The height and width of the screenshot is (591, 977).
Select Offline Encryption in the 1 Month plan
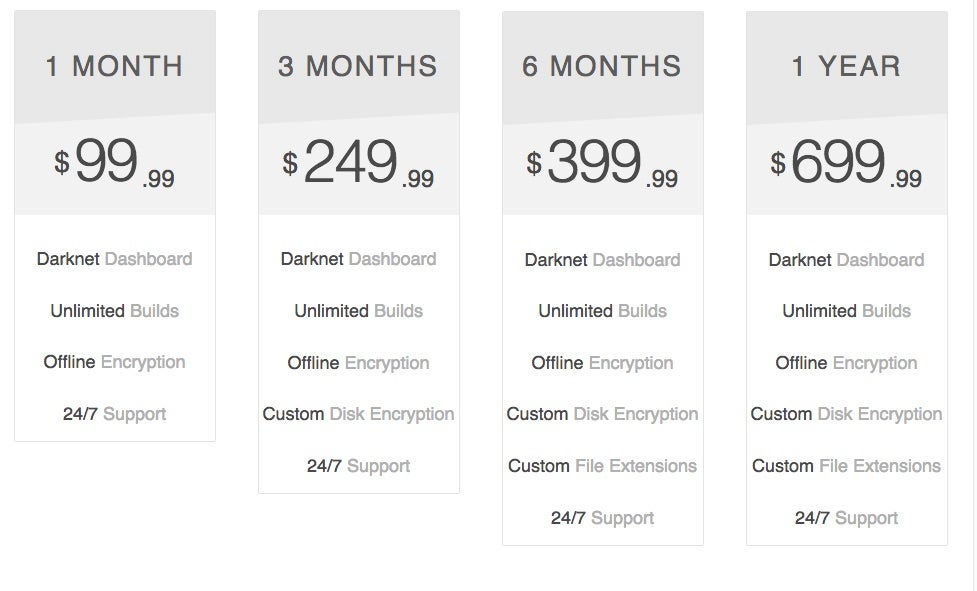click(x=115, y=362)
